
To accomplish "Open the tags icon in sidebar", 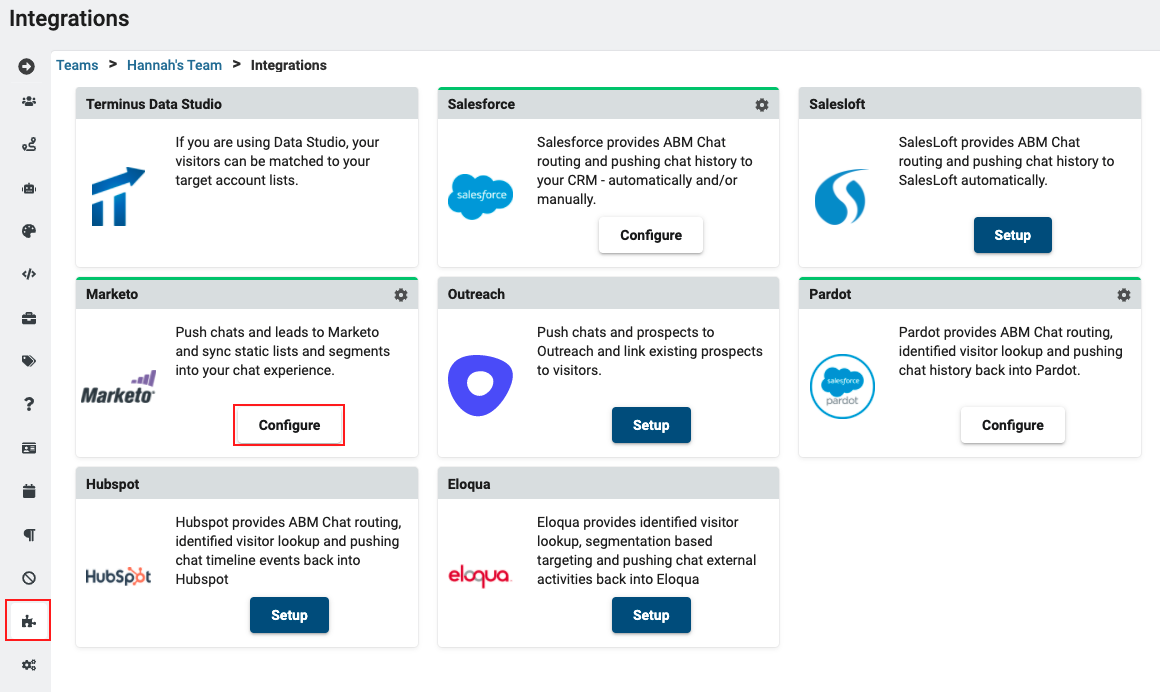I will click(28, 361).
